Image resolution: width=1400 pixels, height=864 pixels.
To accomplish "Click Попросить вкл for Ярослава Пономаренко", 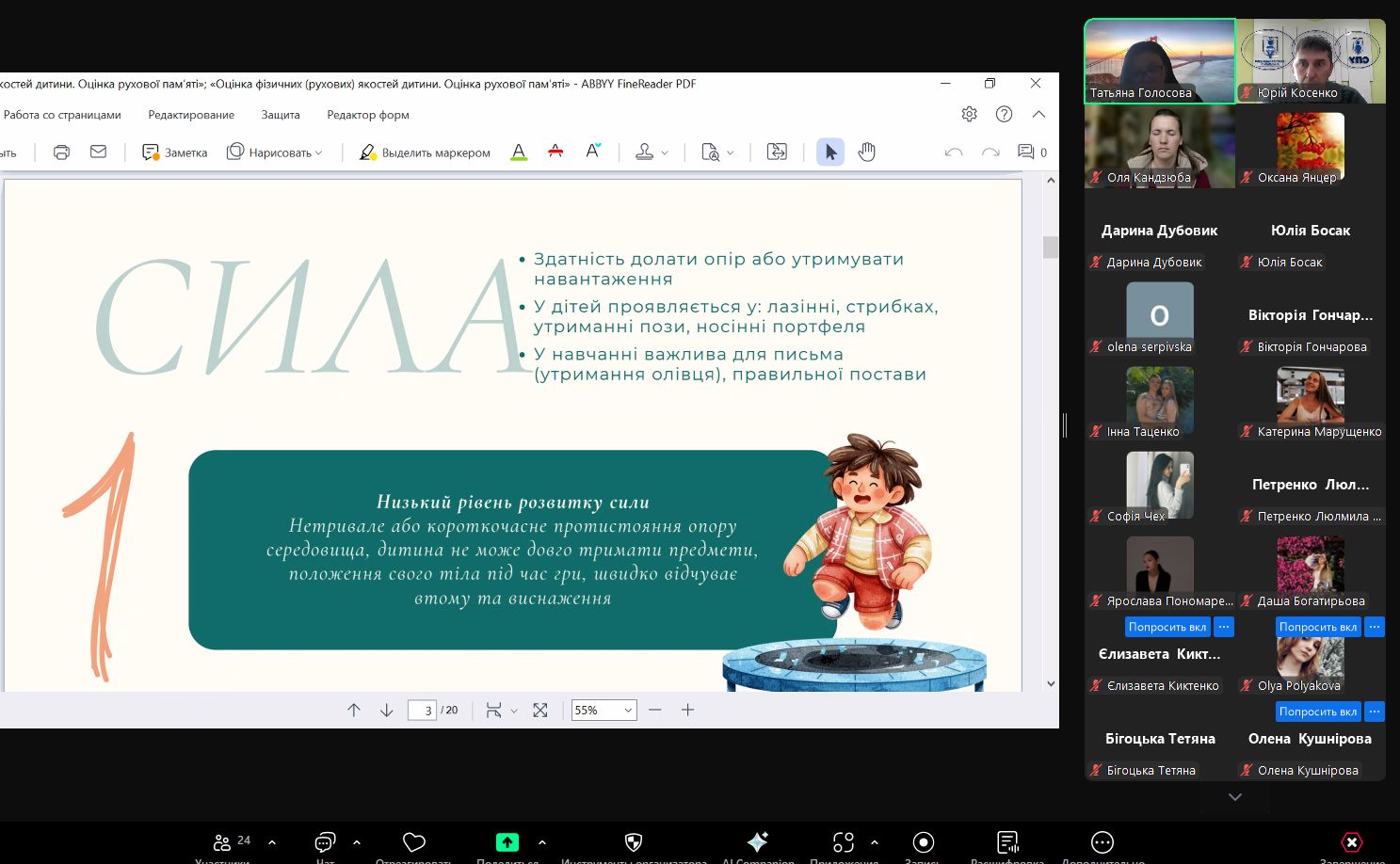I will (1167, 627).
